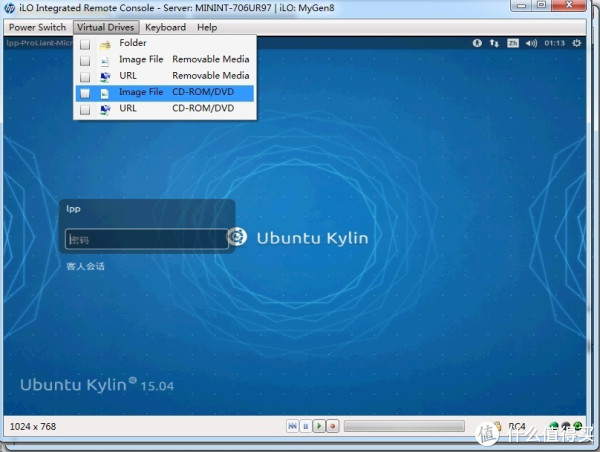
Task: Click the guest session link
Action: point(85,266)
